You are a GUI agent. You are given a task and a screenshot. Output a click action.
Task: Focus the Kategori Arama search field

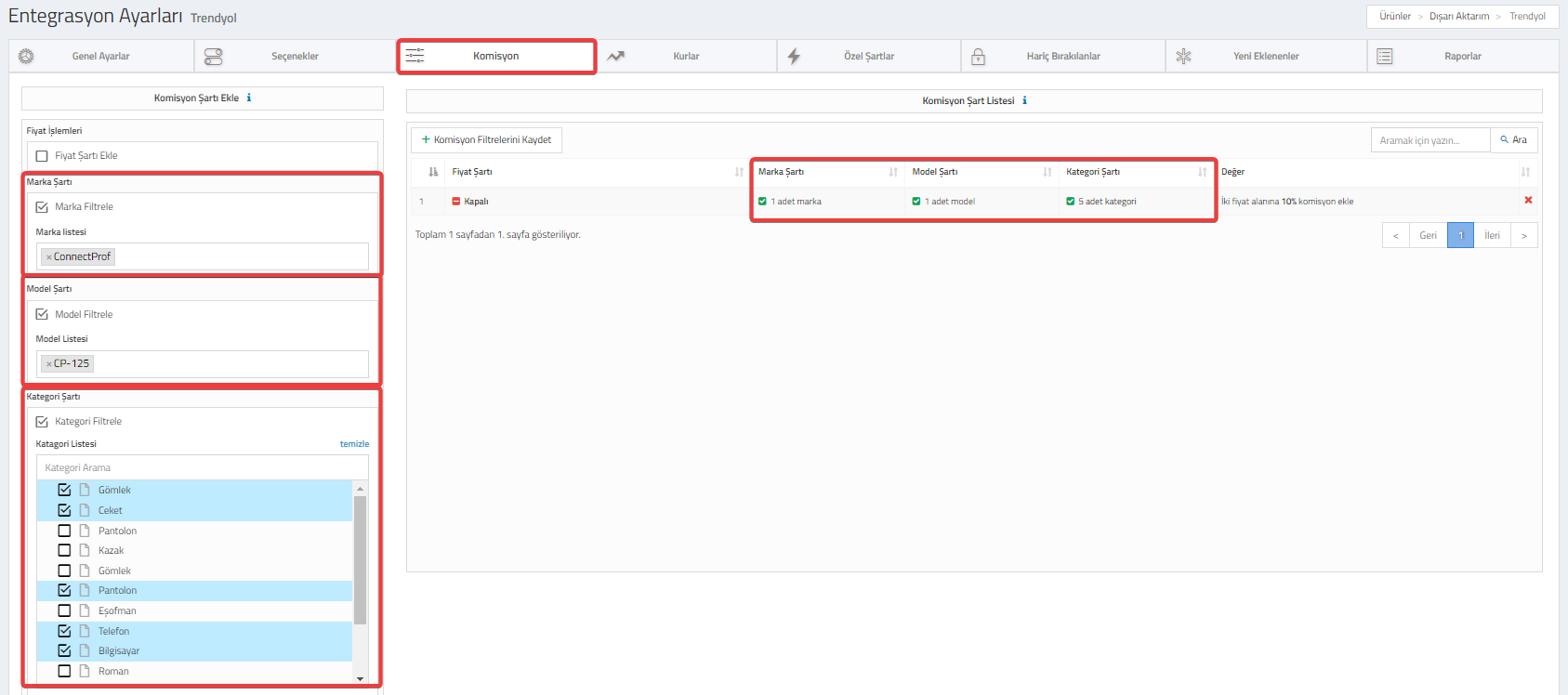[x=203, y=467]
